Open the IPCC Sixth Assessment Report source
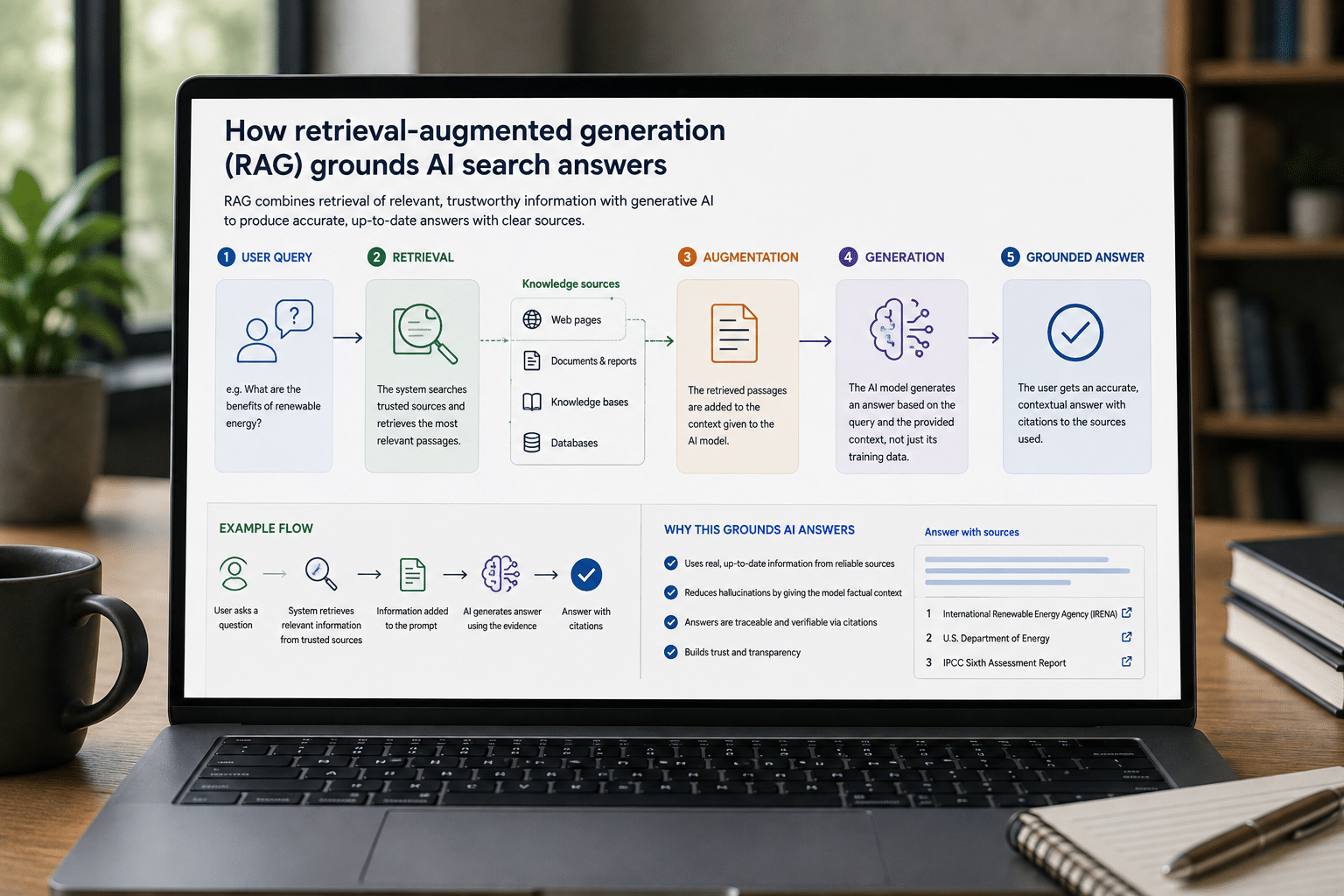 (x=1029, y=662)
